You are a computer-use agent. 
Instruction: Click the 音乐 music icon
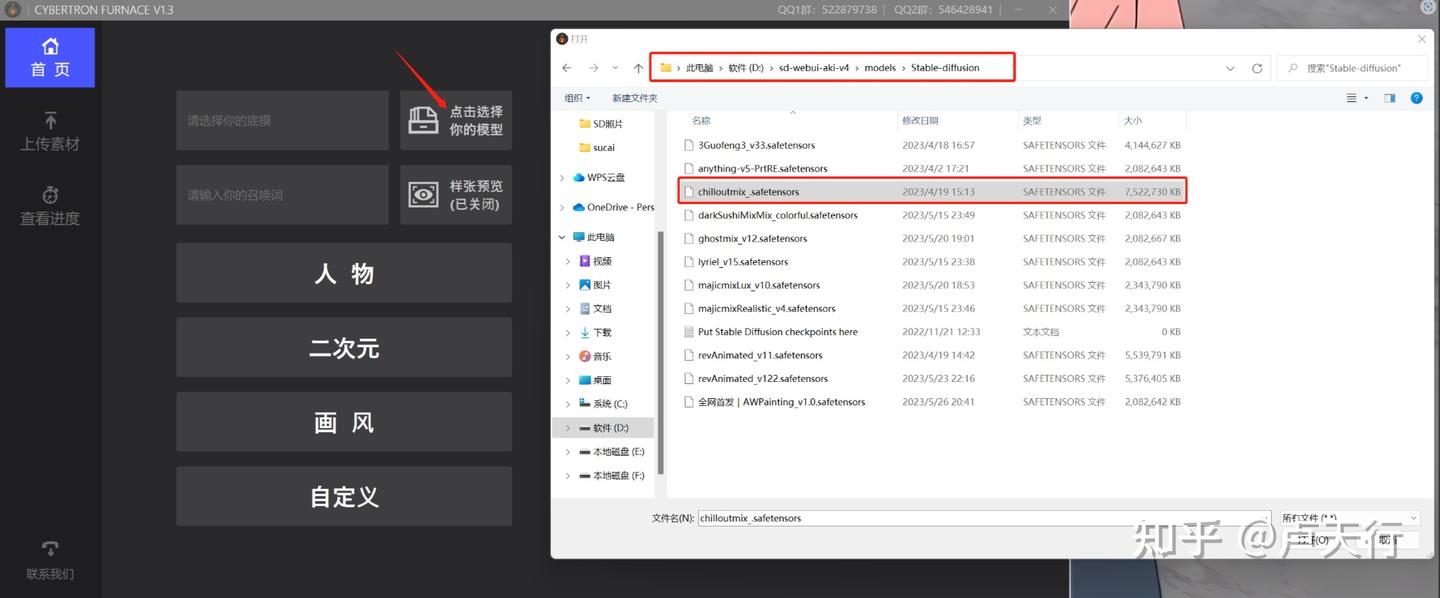(584, 356)
